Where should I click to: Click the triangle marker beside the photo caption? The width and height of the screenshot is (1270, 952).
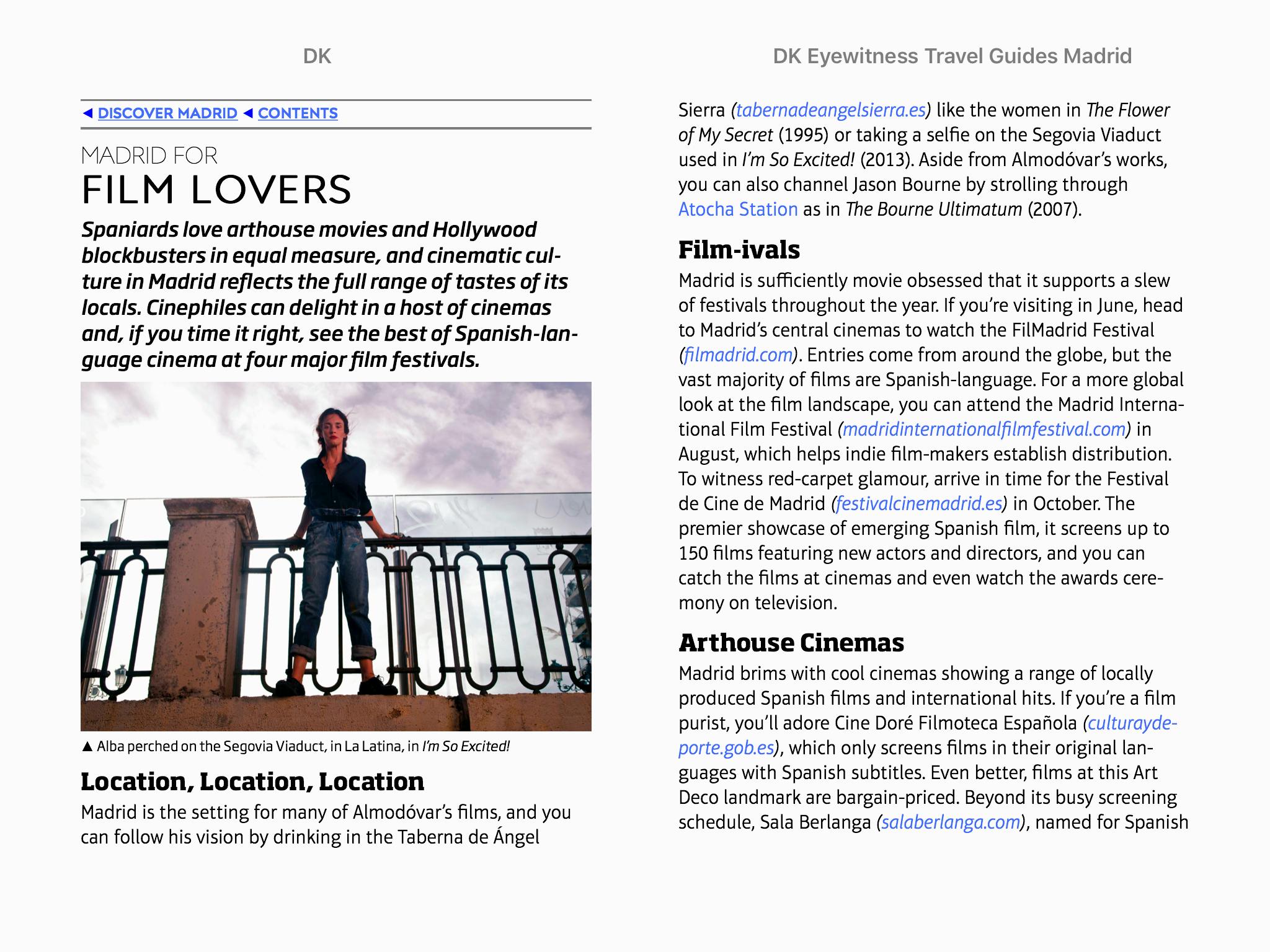click(87, 747)
